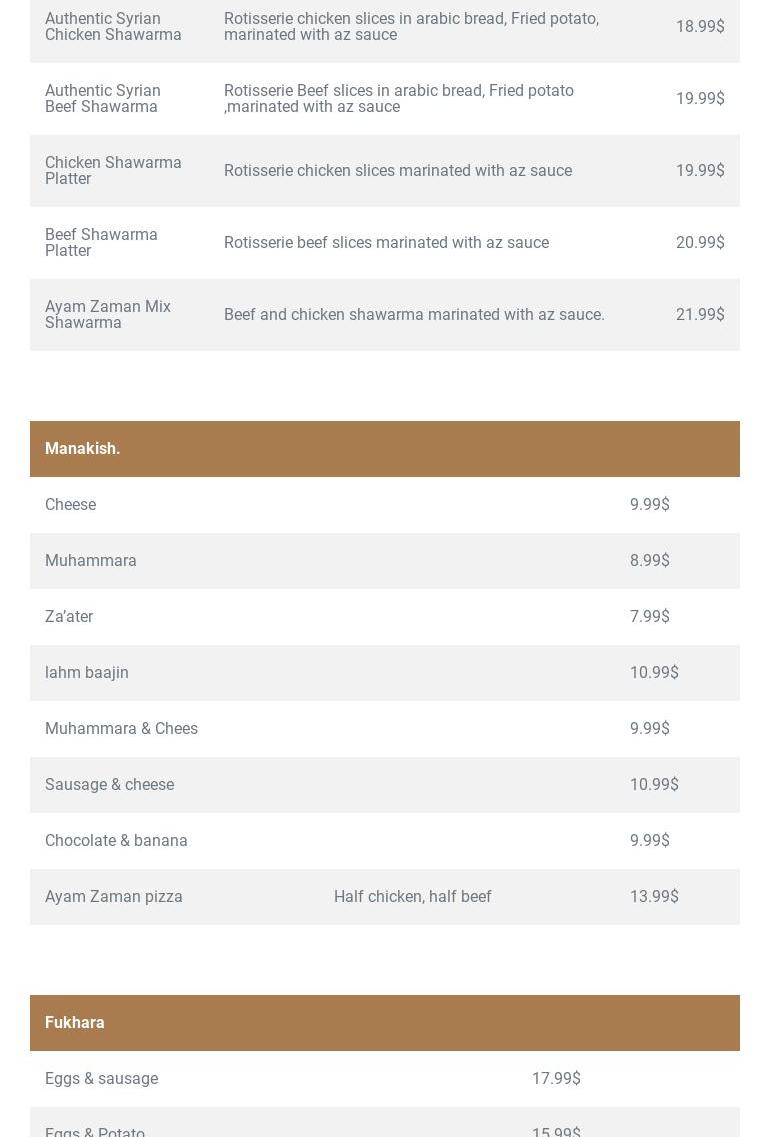Click the Half chicken, half beef description
This screenshot has width=770, height=1137.
coord(412,897)
